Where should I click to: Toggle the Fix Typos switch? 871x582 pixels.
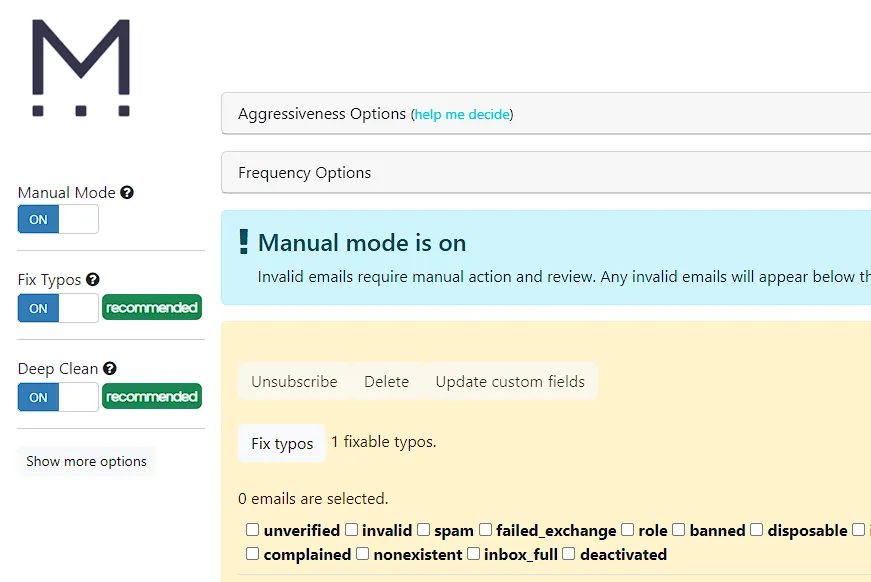58,308
